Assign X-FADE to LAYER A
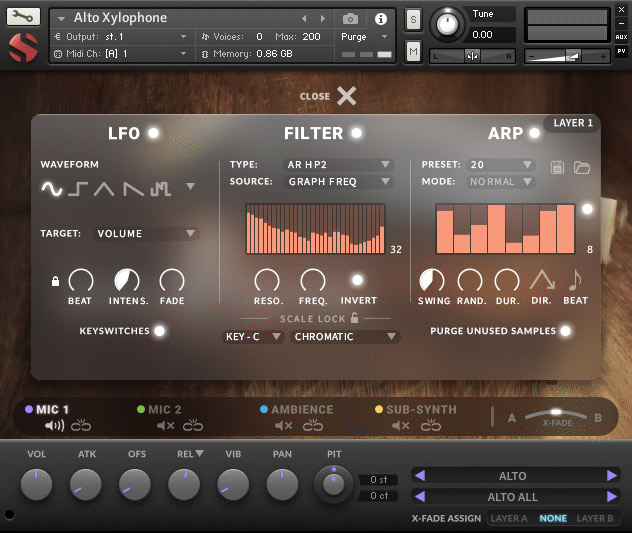The image size is (632, 533). (509, 518)
